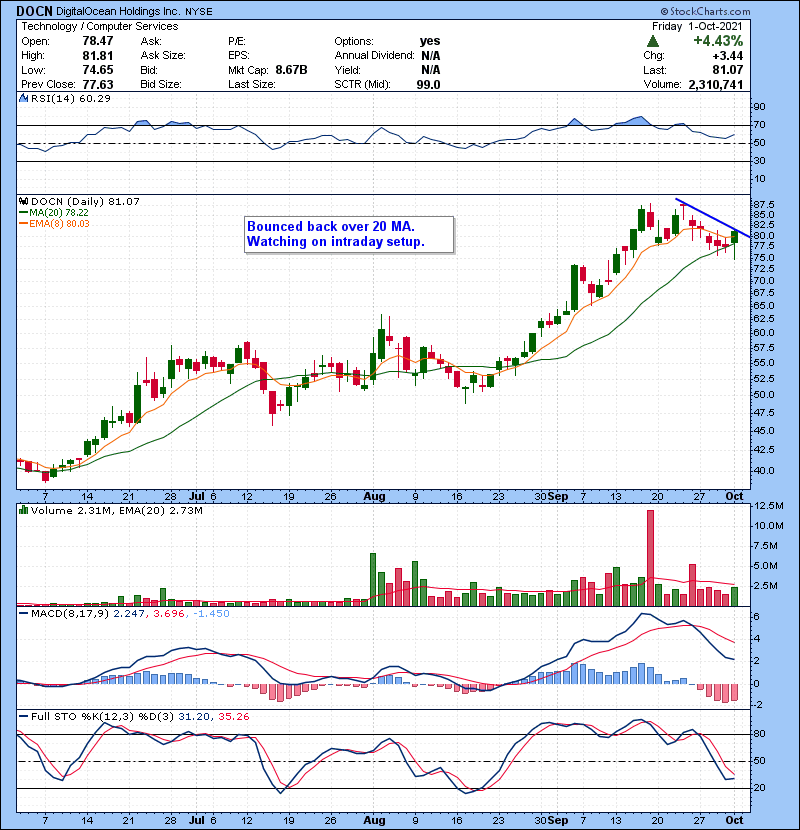Click the 40.0 price axis label
Image resolution: width=800 pixels, height=830 pixels.
[763, 470]
